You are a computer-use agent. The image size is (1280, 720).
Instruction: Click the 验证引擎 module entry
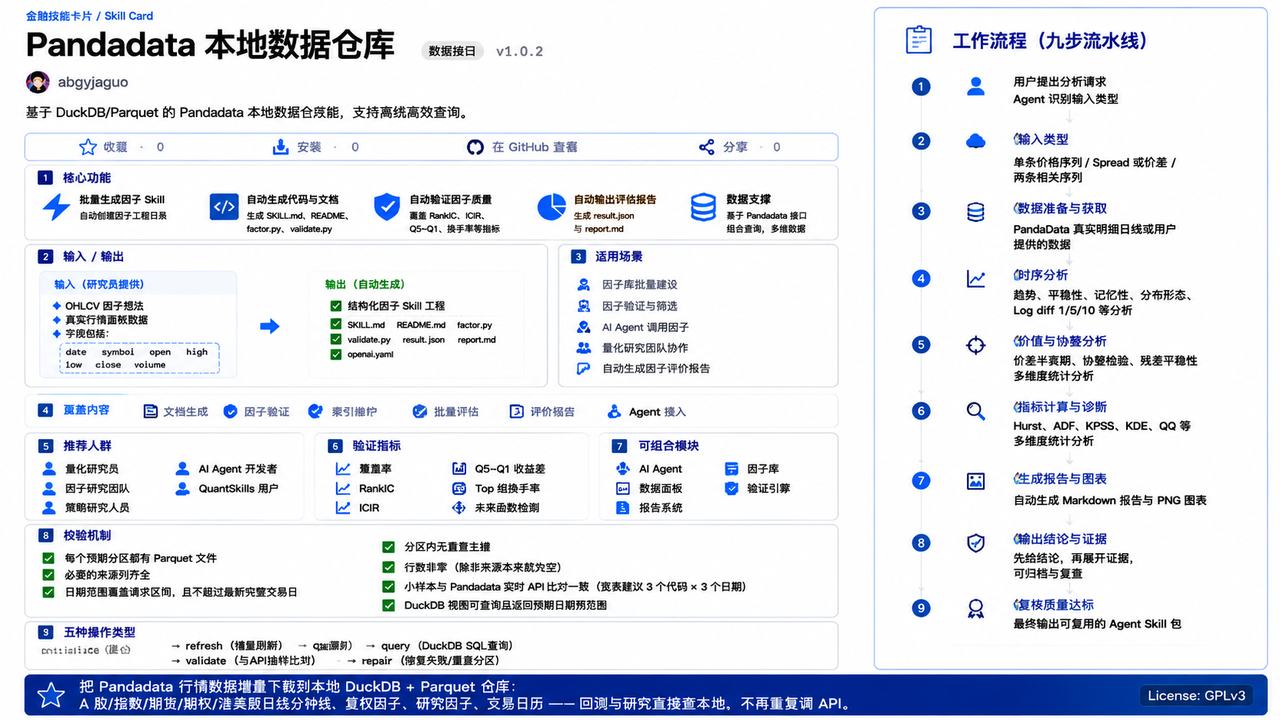click(757, 488)
